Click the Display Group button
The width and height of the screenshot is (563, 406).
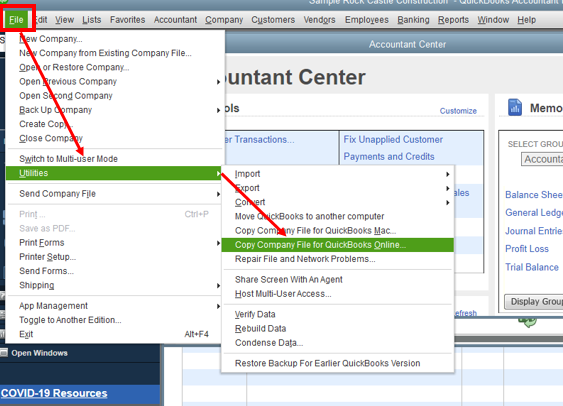(x=534, y=302)
